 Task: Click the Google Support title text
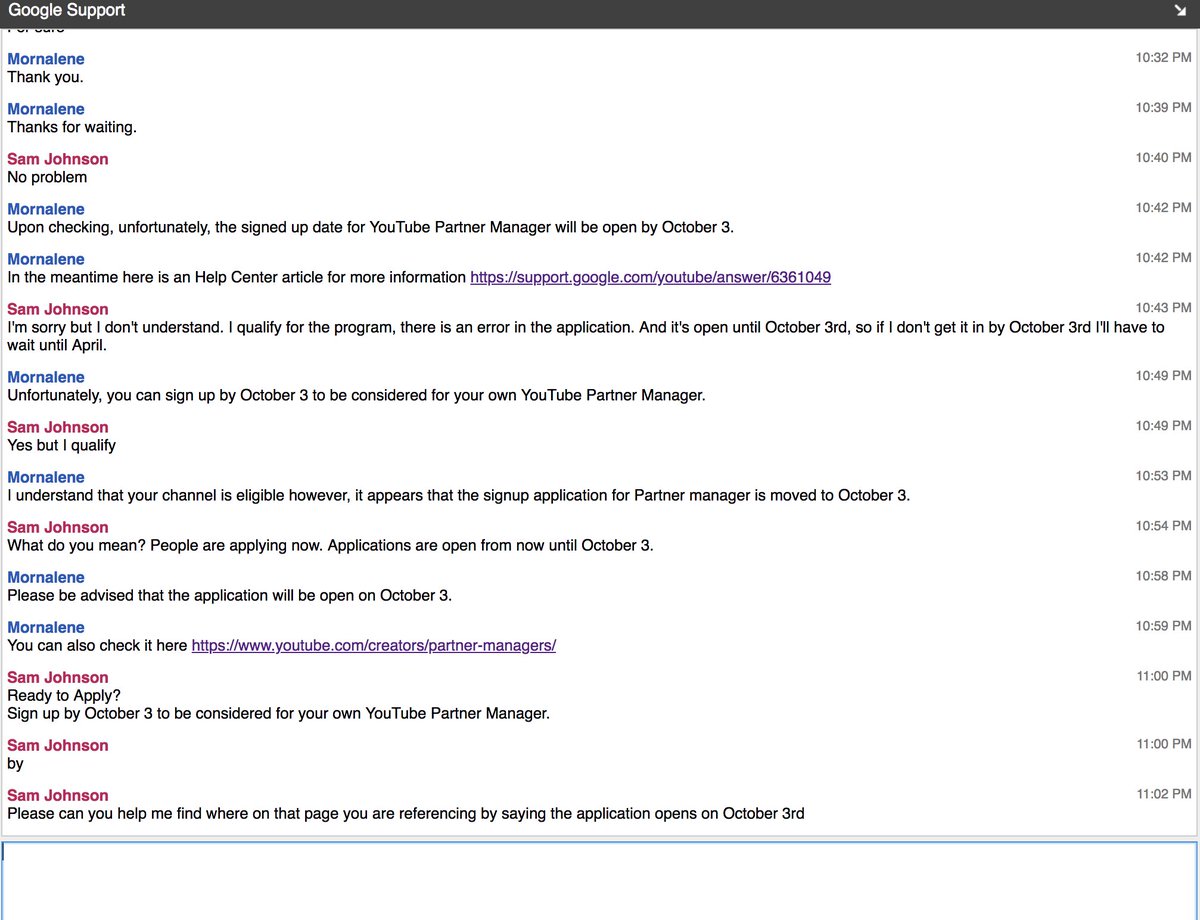pyautogui.click(x=67, y=11)
